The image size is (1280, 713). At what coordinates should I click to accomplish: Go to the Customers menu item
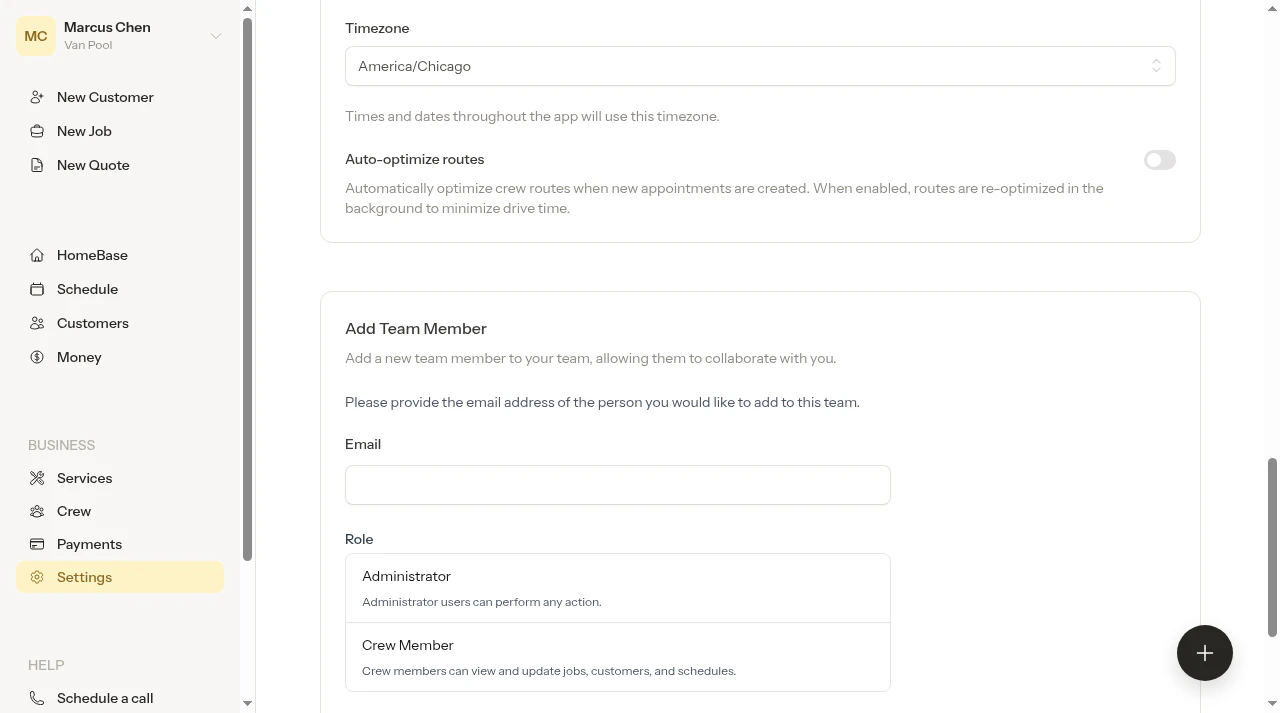(92, 323)
